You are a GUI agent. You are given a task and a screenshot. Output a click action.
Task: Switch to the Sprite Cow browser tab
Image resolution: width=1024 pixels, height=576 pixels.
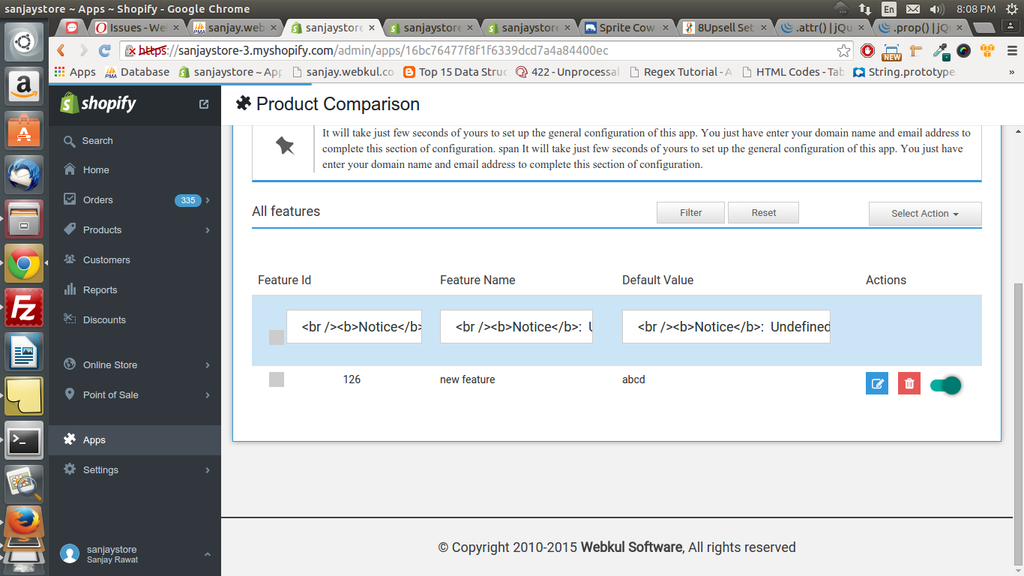click(x=624, y=28)
